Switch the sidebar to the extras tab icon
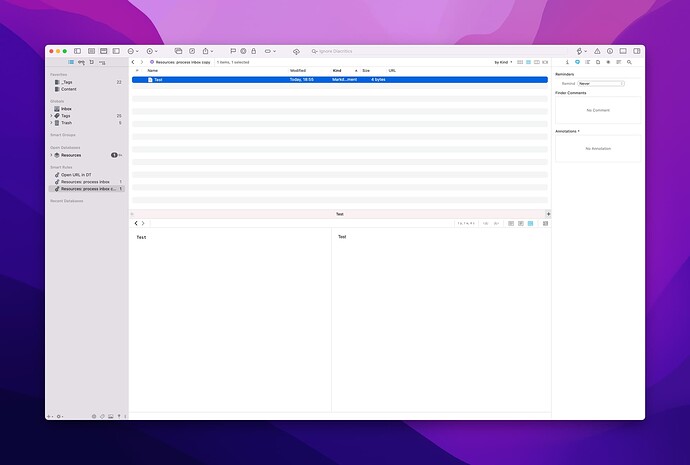690x465 pixels. click(102, 62)
